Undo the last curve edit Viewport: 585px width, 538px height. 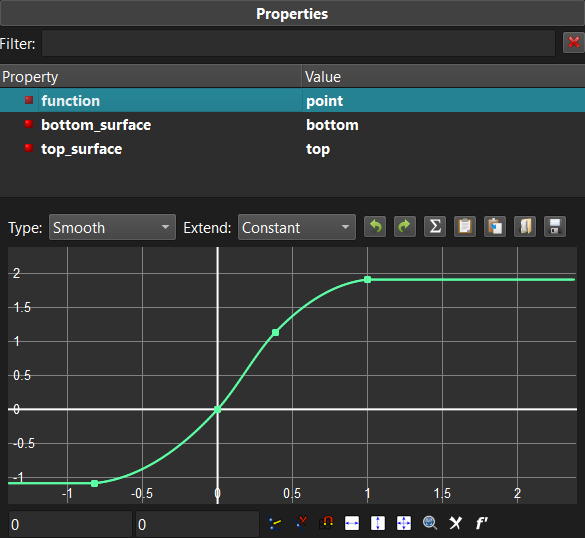[375, 226]
